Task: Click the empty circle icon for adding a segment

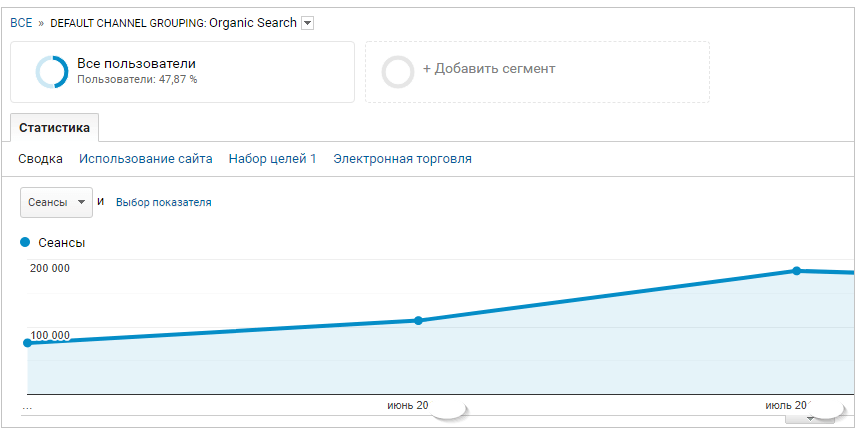Action: (397, 72)
